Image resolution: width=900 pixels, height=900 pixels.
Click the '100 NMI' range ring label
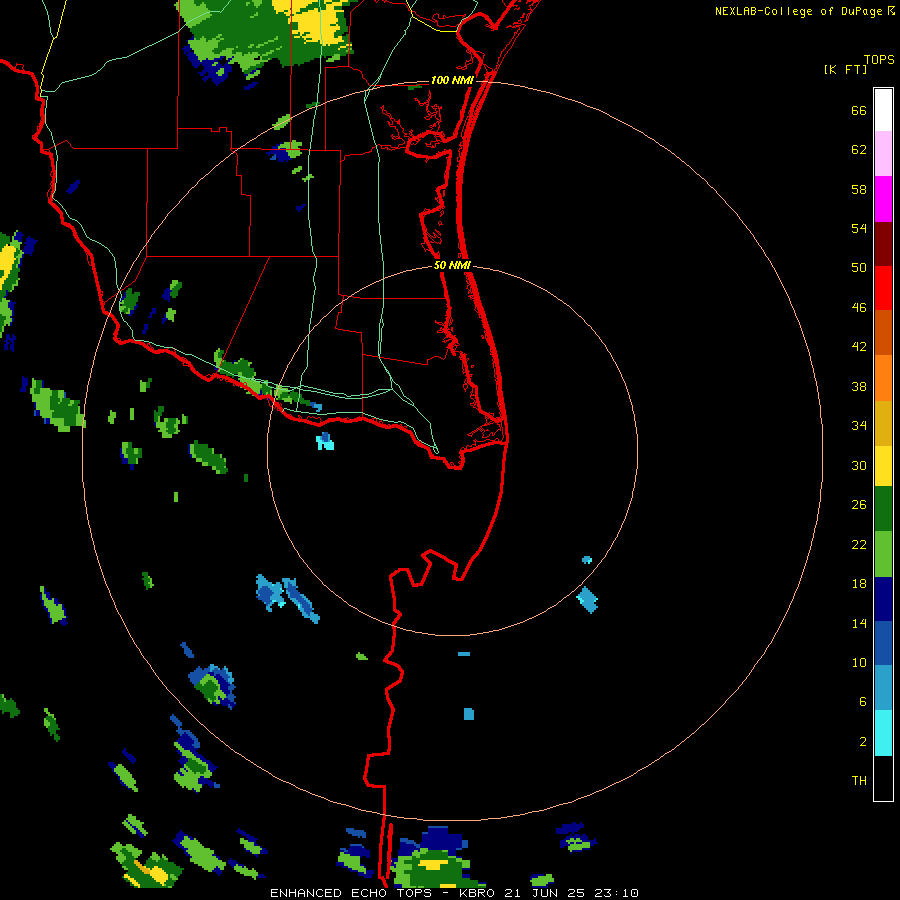point(452,80)
